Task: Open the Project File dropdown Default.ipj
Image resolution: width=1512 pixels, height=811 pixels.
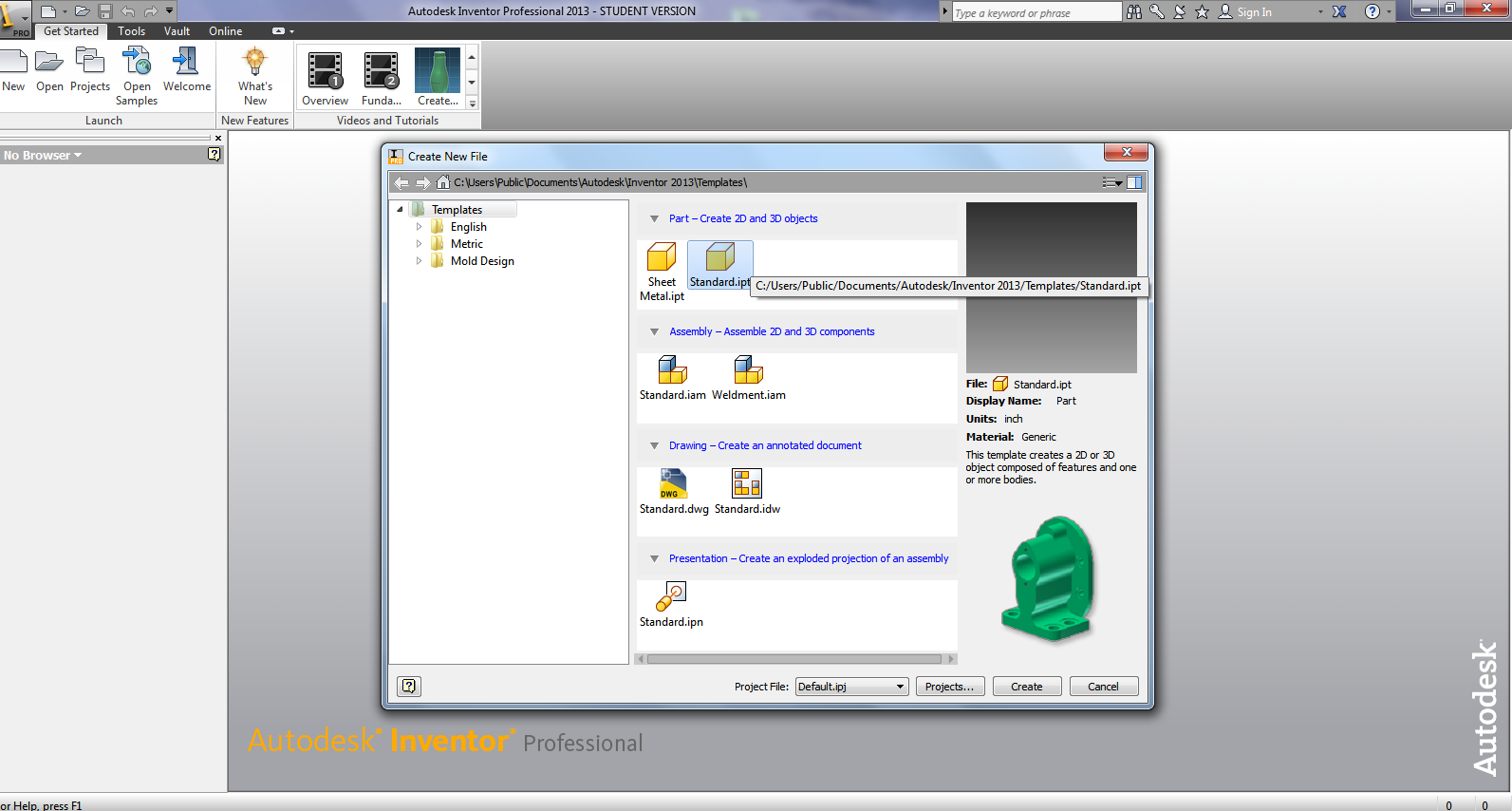Action: 851,687
